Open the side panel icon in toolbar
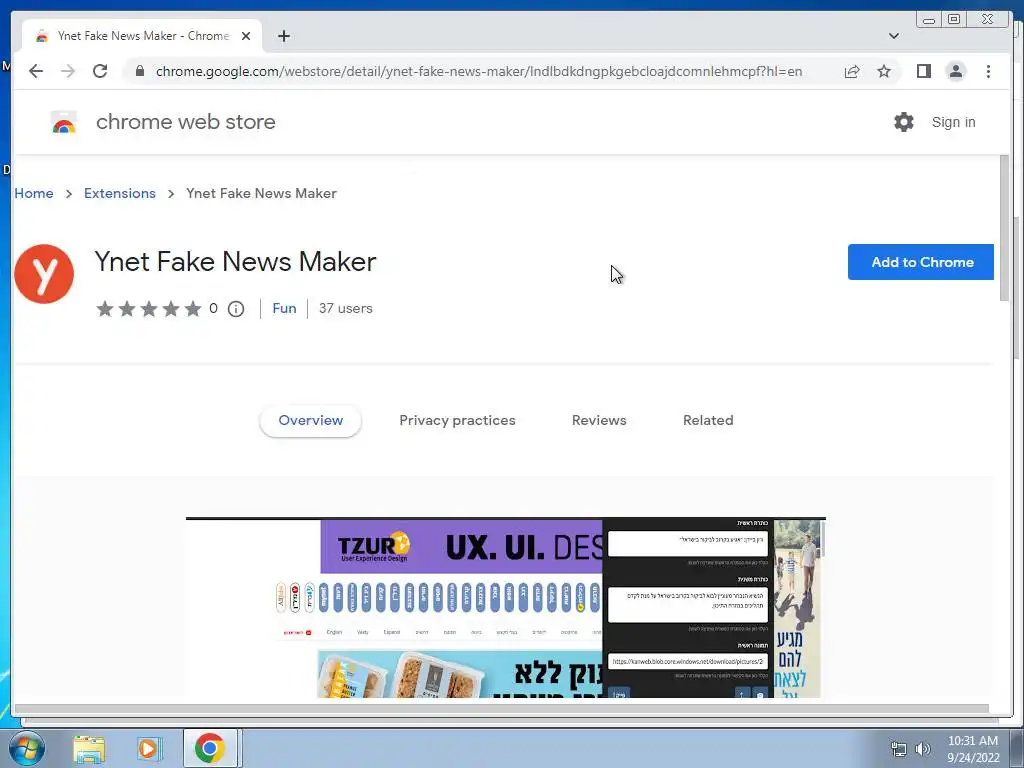 923,71
